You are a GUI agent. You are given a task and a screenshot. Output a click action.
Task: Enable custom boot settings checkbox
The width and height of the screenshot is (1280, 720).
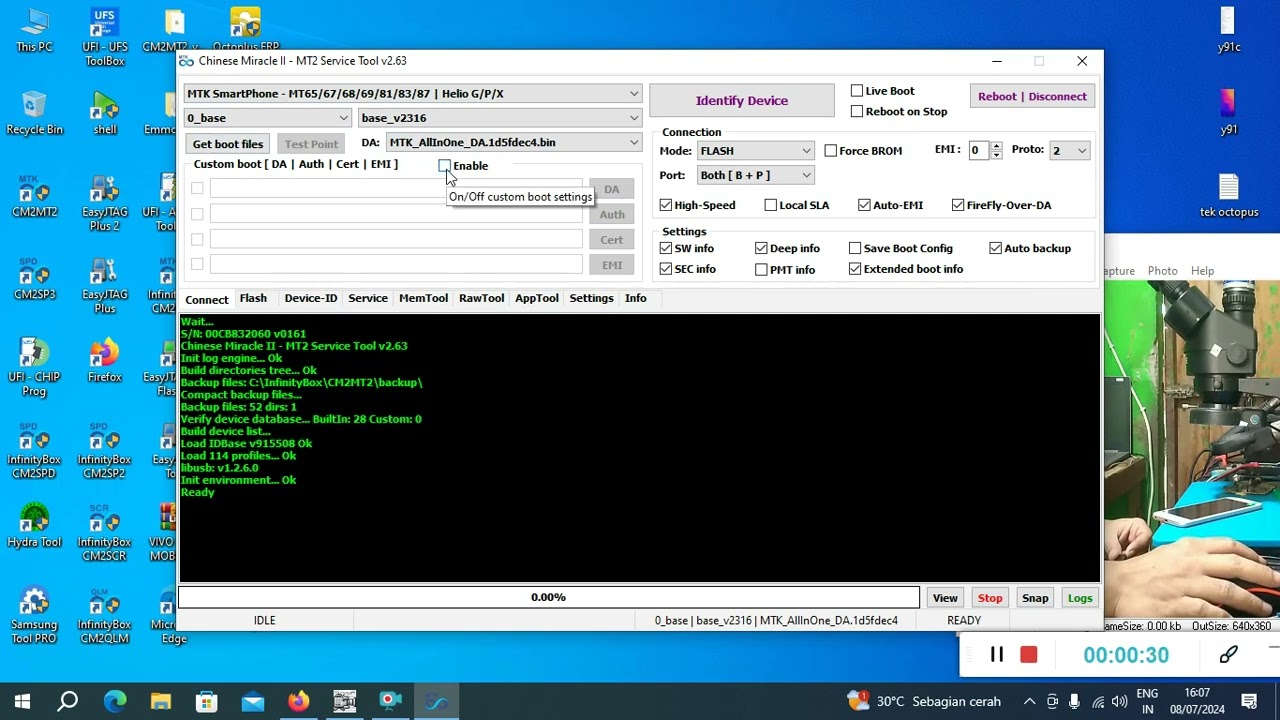pyautogui.click(x=444, y=166)
